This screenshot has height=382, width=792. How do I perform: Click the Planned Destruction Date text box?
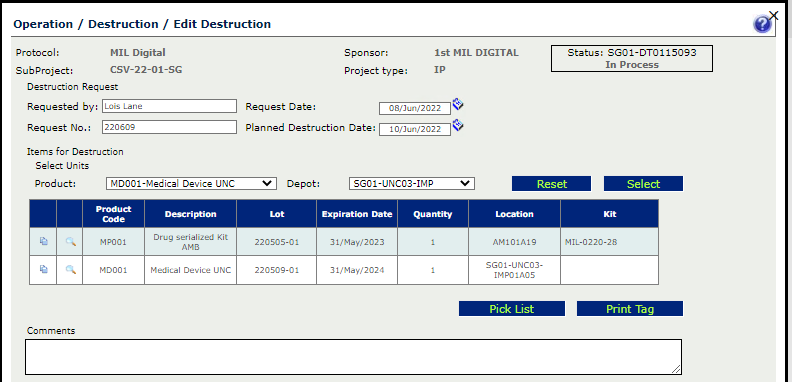[415, 129]
